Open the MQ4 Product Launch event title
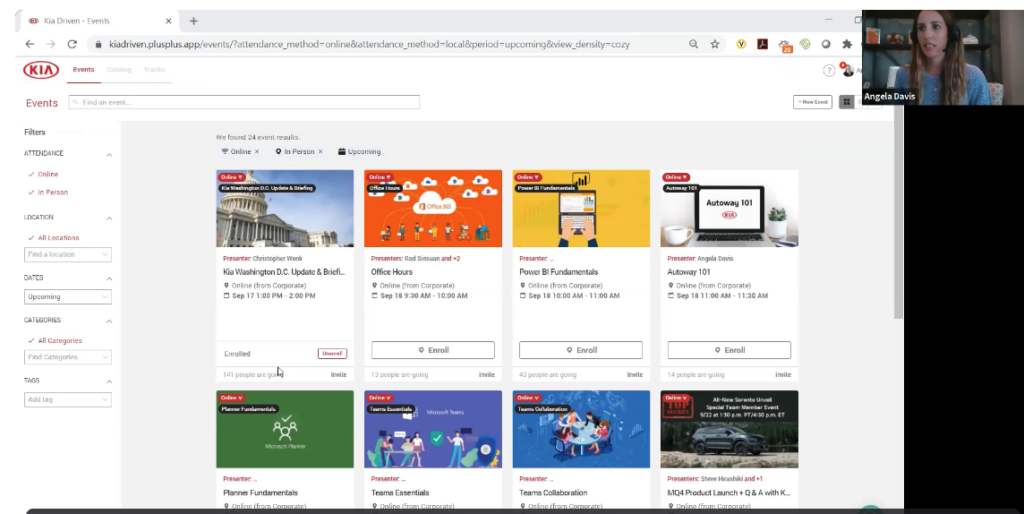Screen dimensions: 1024x514 pos(728,492)
